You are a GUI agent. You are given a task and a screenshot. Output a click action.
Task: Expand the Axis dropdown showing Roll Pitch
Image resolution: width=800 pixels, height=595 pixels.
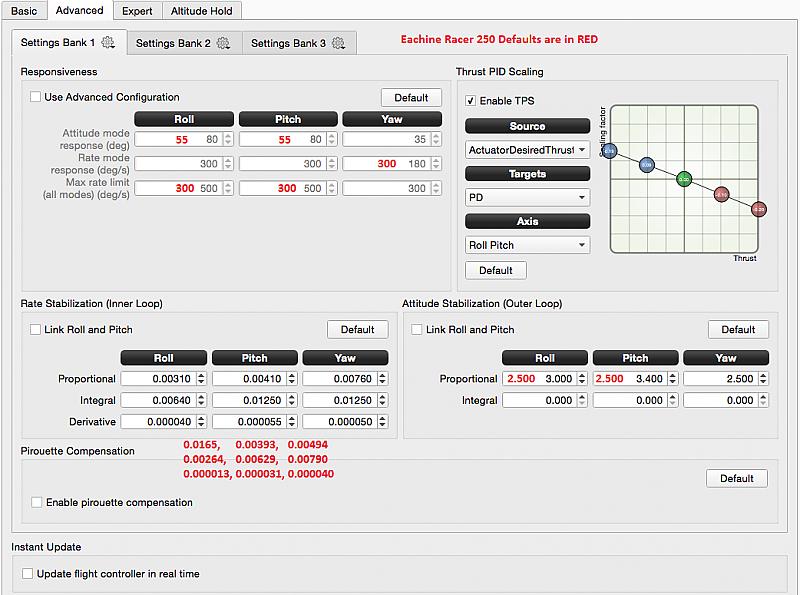click(x=527, y=245)
